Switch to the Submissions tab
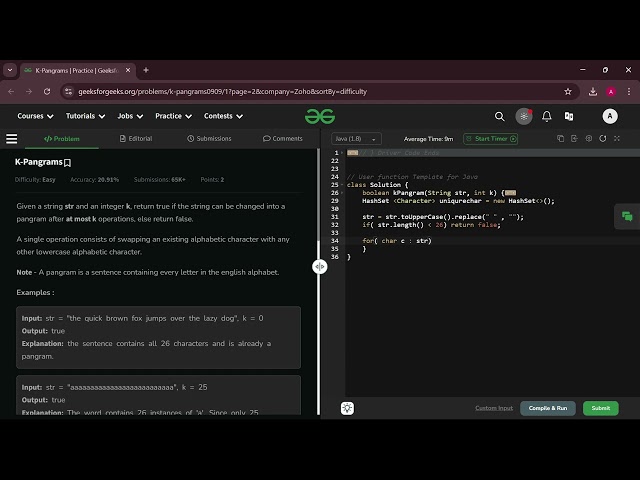The height and width of the screenshot is (480, 640). click(x=209, y=139)
